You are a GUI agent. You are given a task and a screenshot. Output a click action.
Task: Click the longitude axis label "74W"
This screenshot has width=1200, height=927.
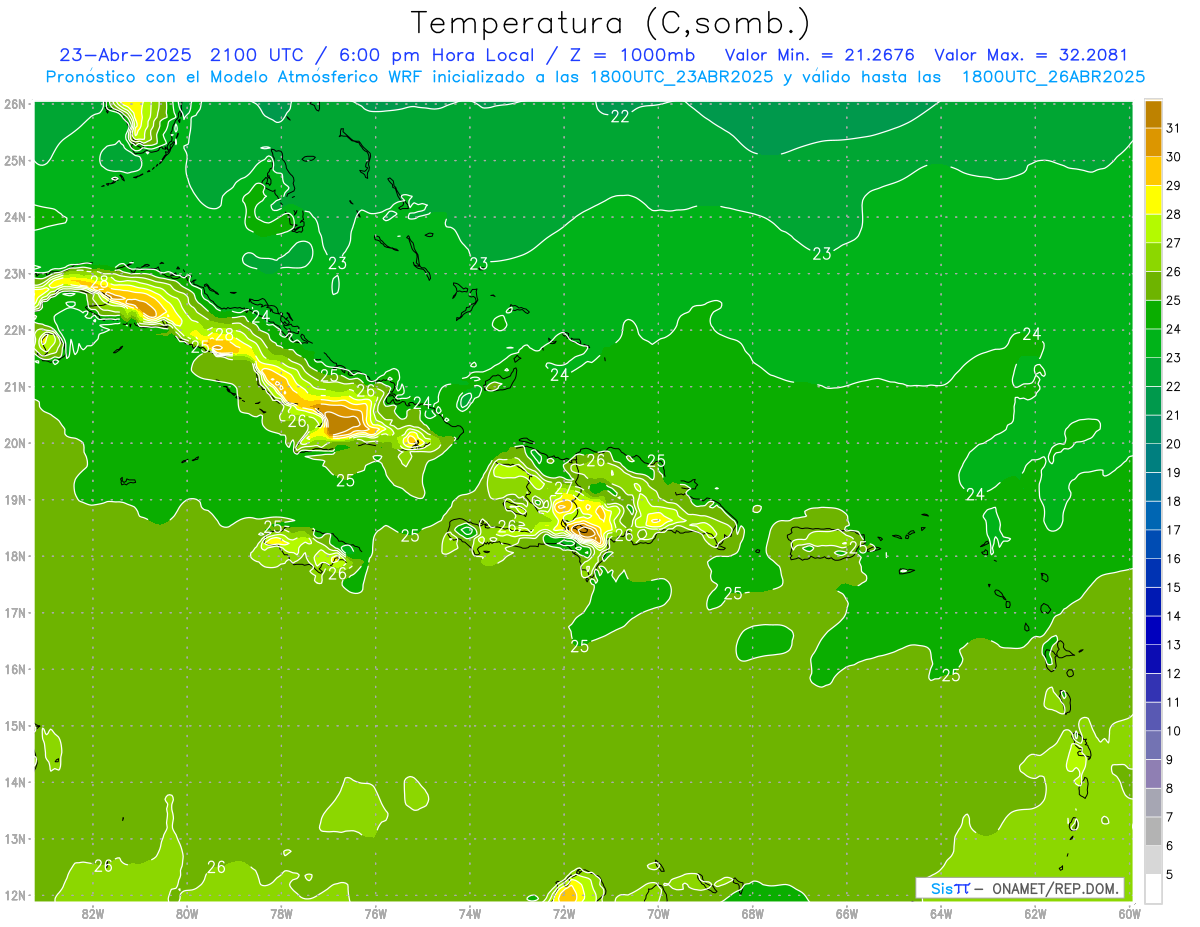click(469, 913)
